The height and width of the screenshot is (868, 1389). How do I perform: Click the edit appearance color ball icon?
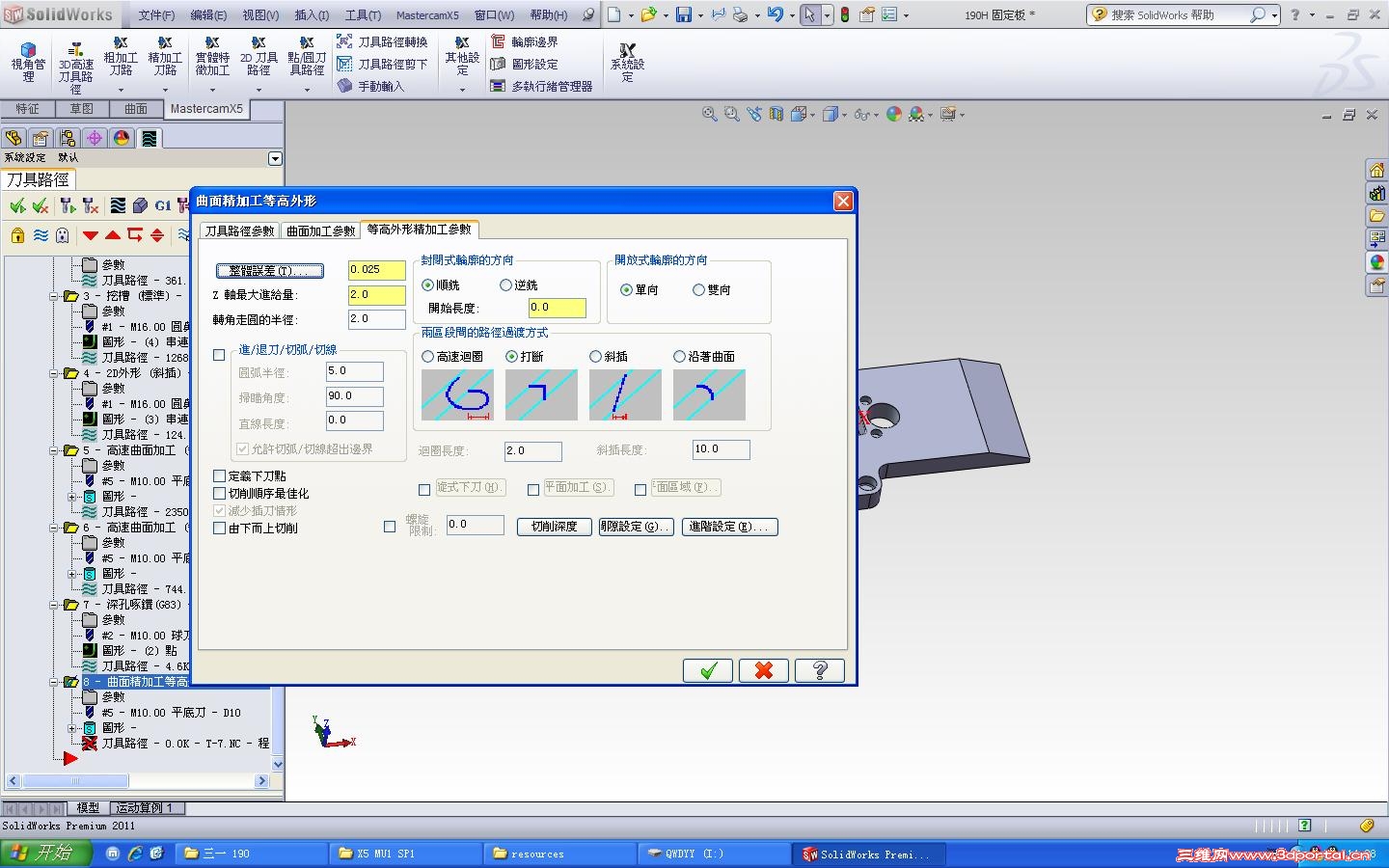[893, 114]
